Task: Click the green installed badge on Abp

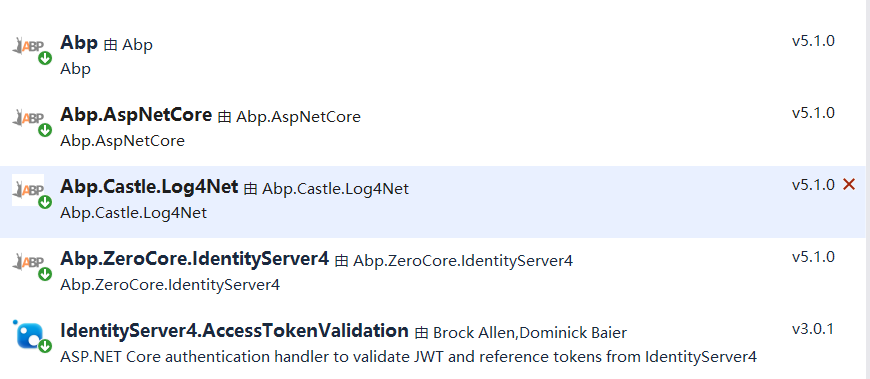Action: (45, 58)
